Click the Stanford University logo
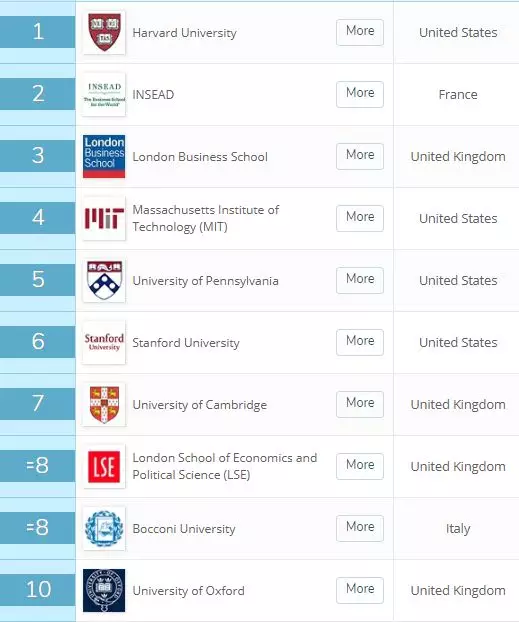The height and width of the screenshot is (622, 519). pos(104,342)
